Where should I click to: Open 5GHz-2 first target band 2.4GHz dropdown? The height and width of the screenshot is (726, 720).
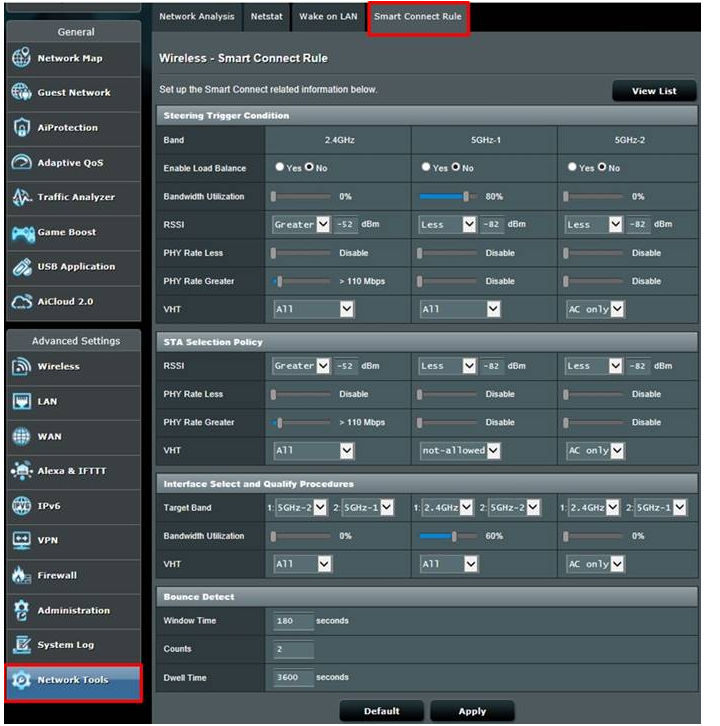(x=594, y=508)
